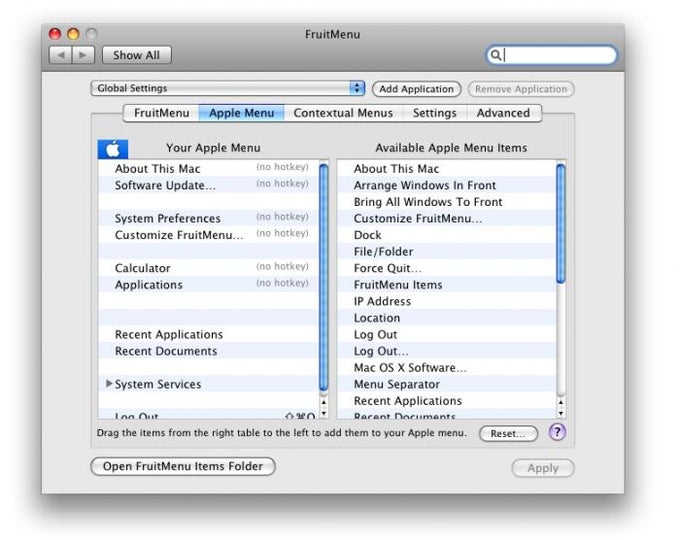Image resolution: width=680 pixels, height=540 pixels.
Task: Click the Show All button
Action: point(137,55)
